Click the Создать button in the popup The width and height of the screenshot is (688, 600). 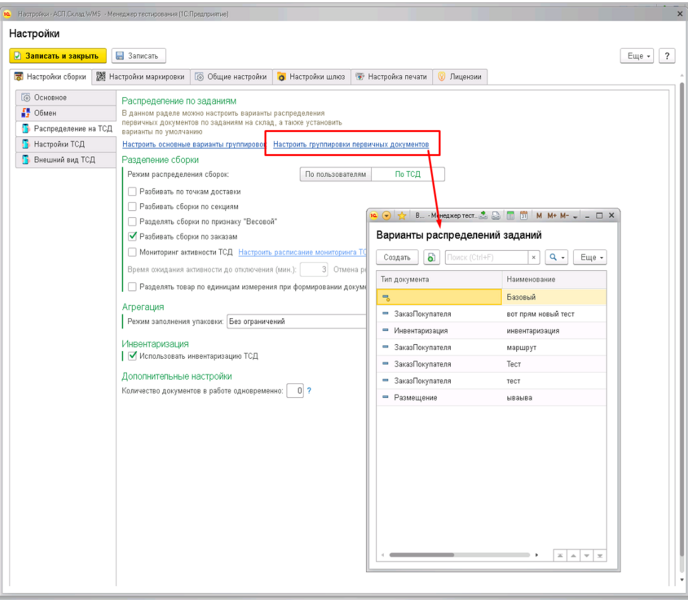[397, 257]
